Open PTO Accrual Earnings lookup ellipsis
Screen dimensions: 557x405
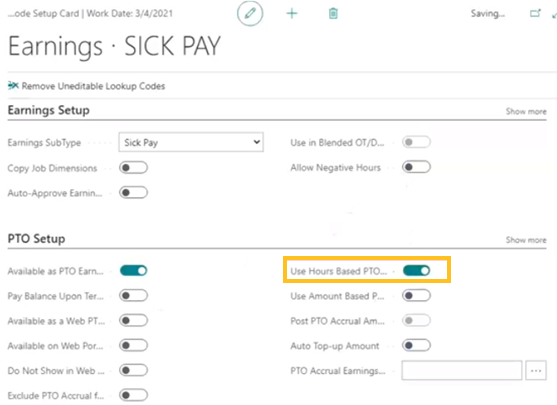(536, 371)
